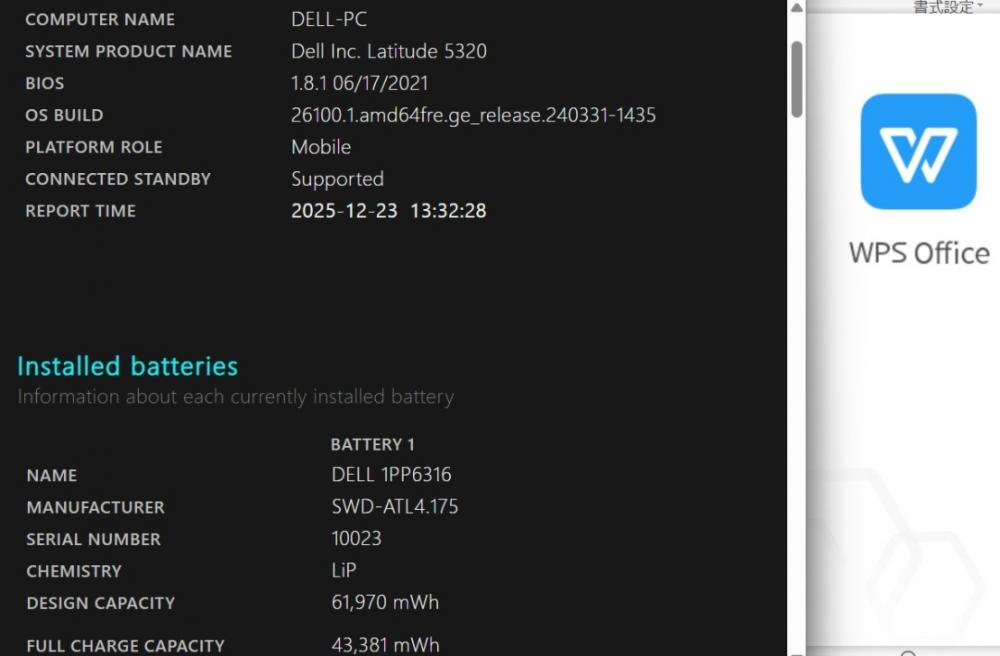Click the design capacity 61,970 mWh

coord(385,603)
